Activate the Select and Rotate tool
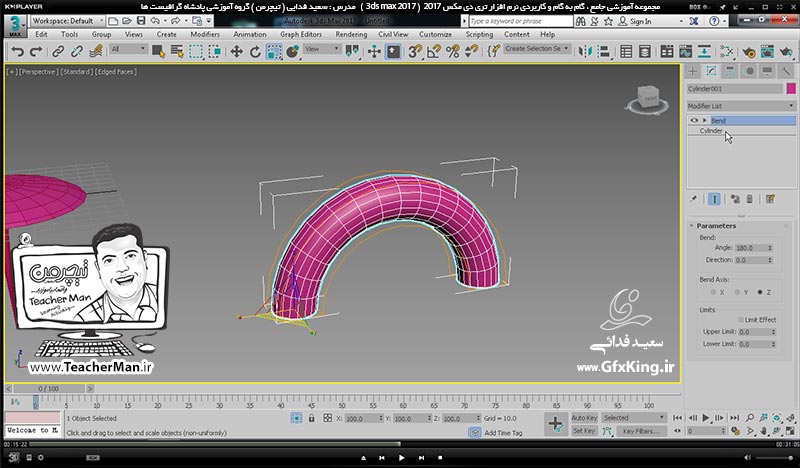Viewport: 800px width, 468px height. point(255,52)
